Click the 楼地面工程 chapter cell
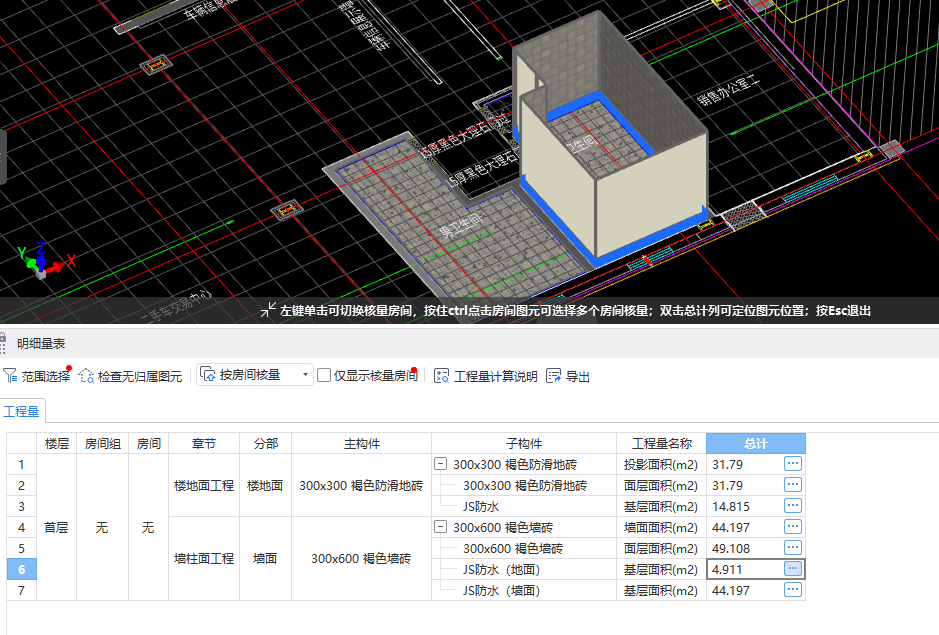This screenshot has width=939, height=635. (x=204, y=485)
